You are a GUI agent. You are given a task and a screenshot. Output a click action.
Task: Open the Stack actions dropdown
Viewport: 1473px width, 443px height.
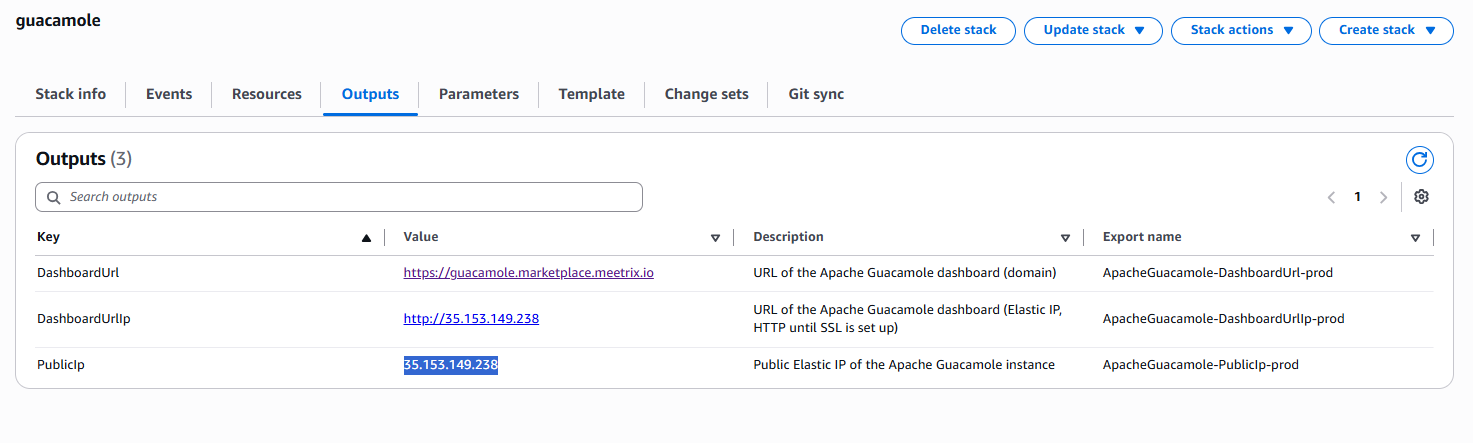click(1240, 30)
